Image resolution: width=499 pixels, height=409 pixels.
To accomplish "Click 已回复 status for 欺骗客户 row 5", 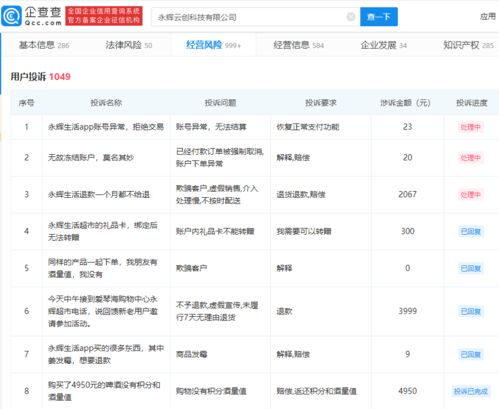I will [471, 268].
